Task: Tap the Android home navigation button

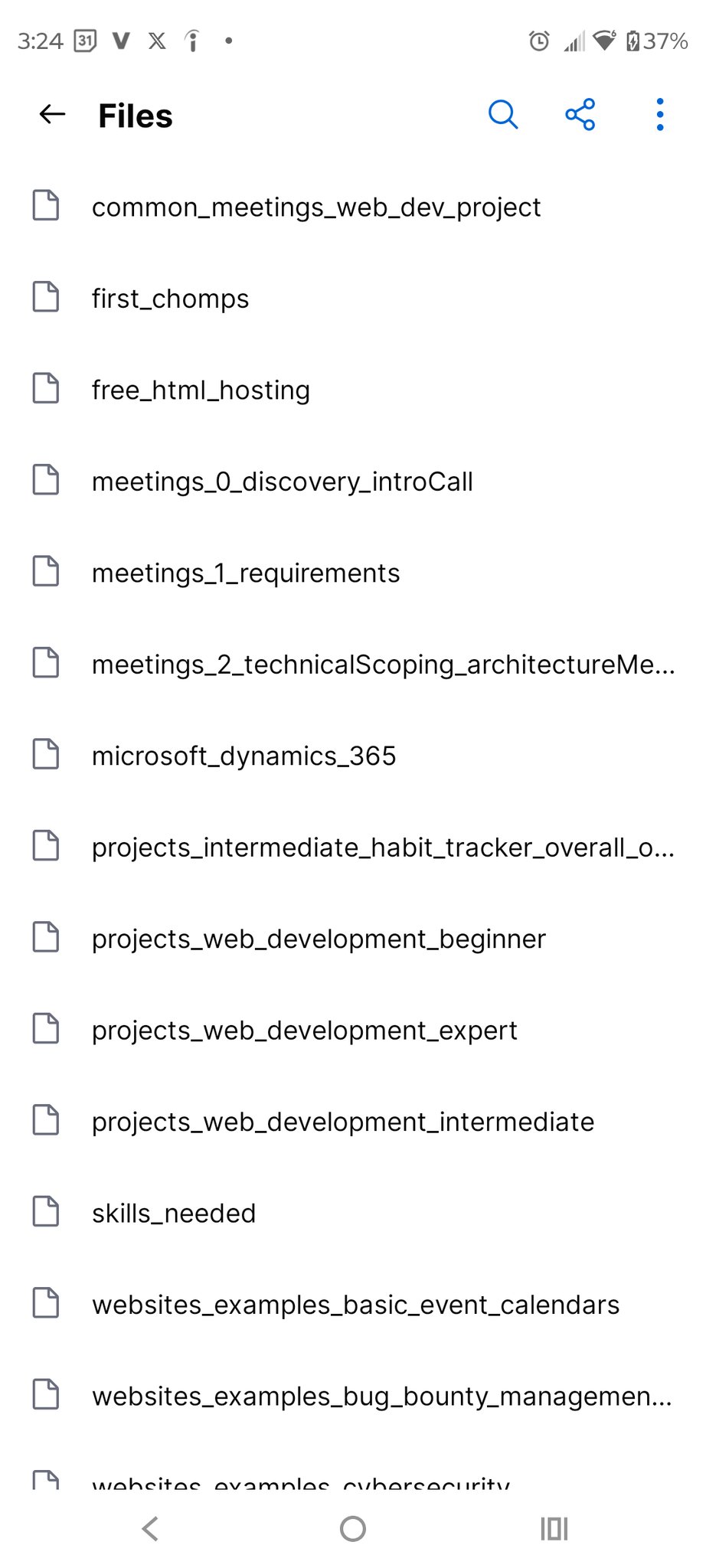Action: pos(352,1529)
